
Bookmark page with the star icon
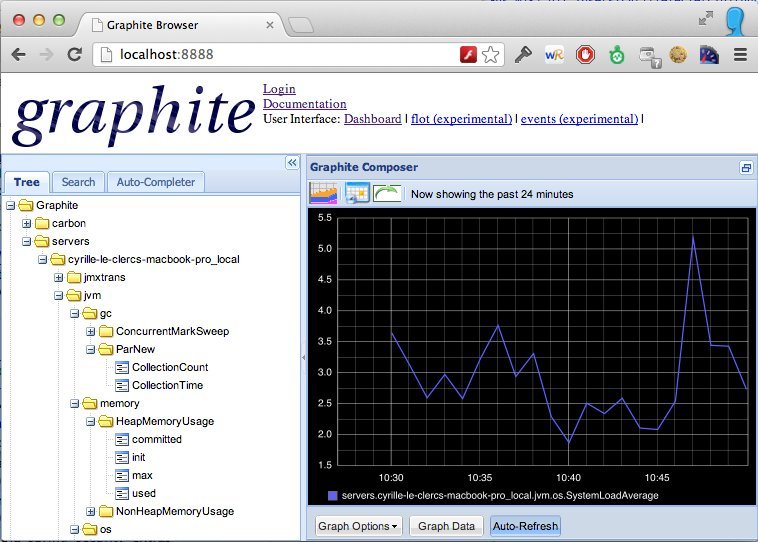[x=490, y=55]
